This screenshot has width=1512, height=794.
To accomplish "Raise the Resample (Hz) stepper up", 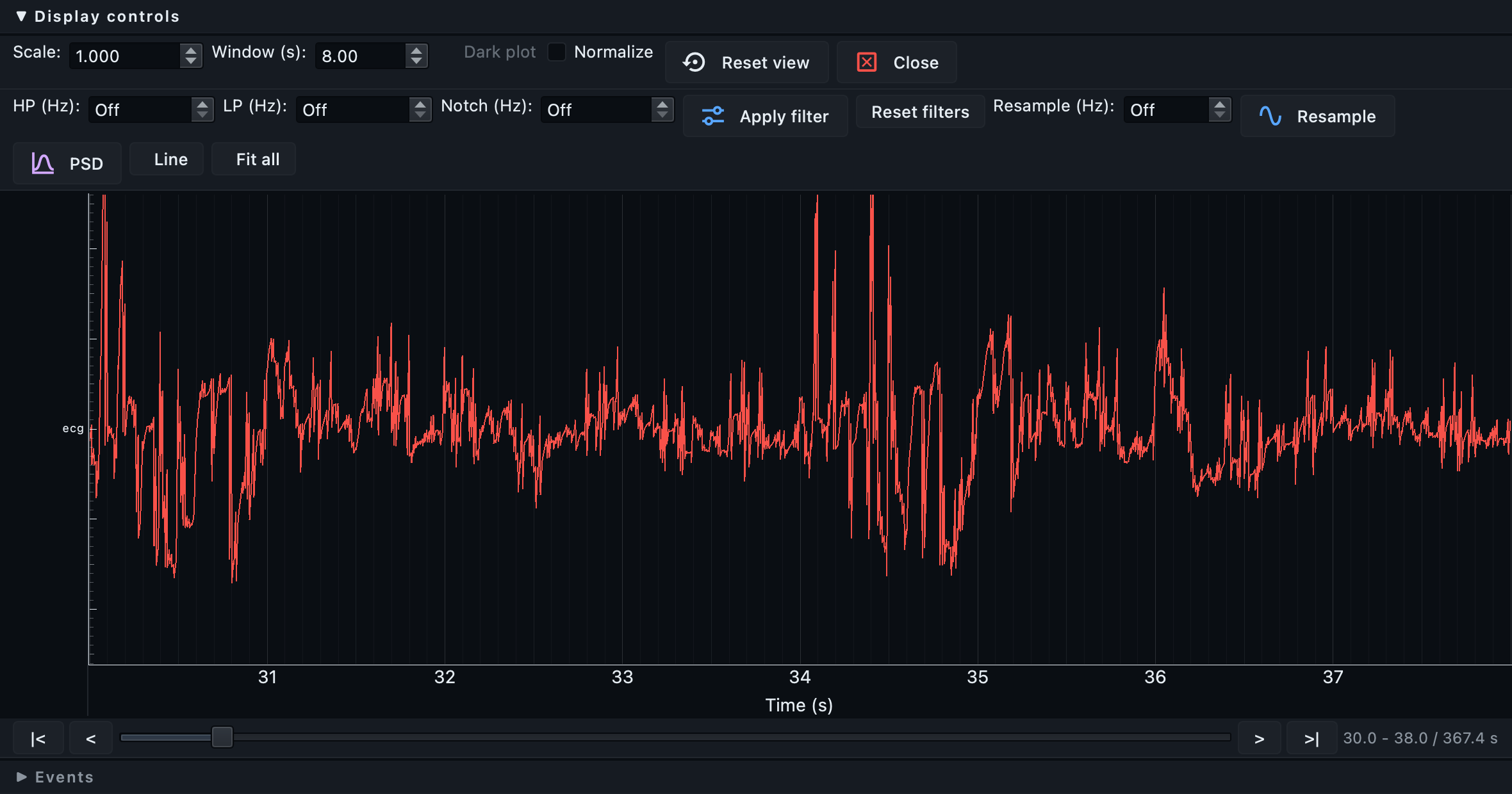I will tap(1220, 104).
